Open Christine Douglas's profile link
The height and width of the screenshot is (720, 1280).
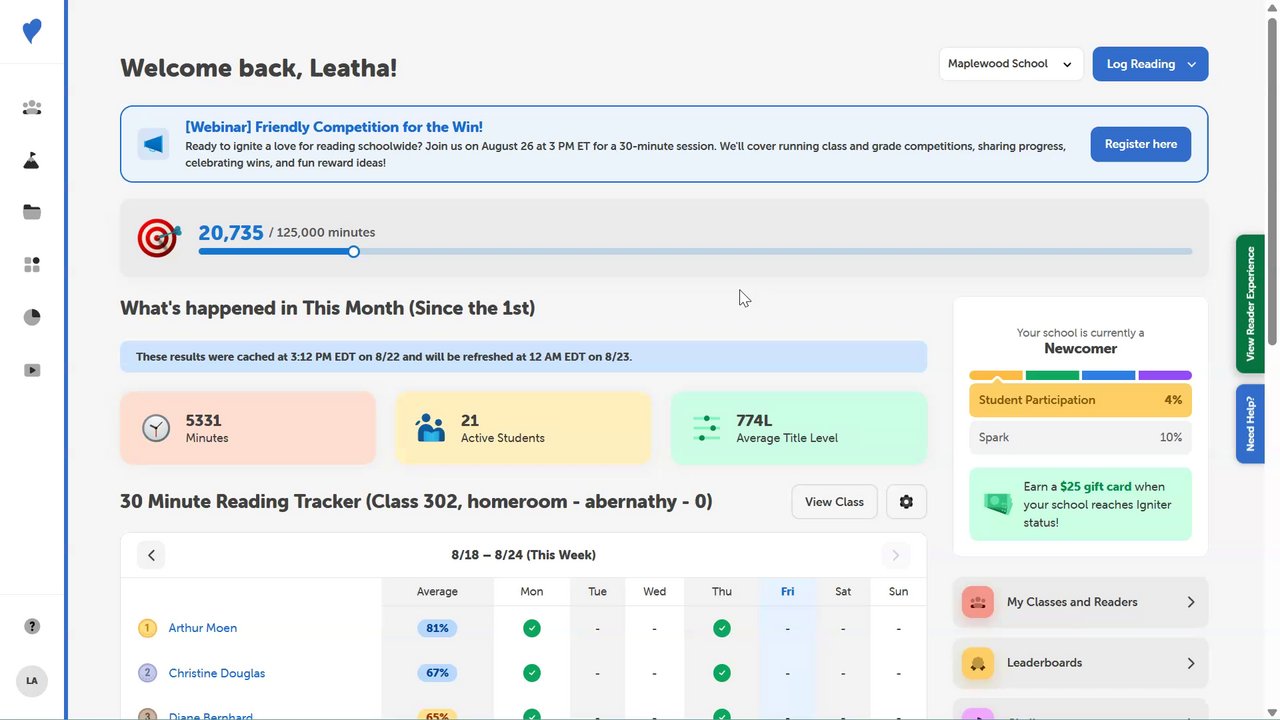coord(217,673)
